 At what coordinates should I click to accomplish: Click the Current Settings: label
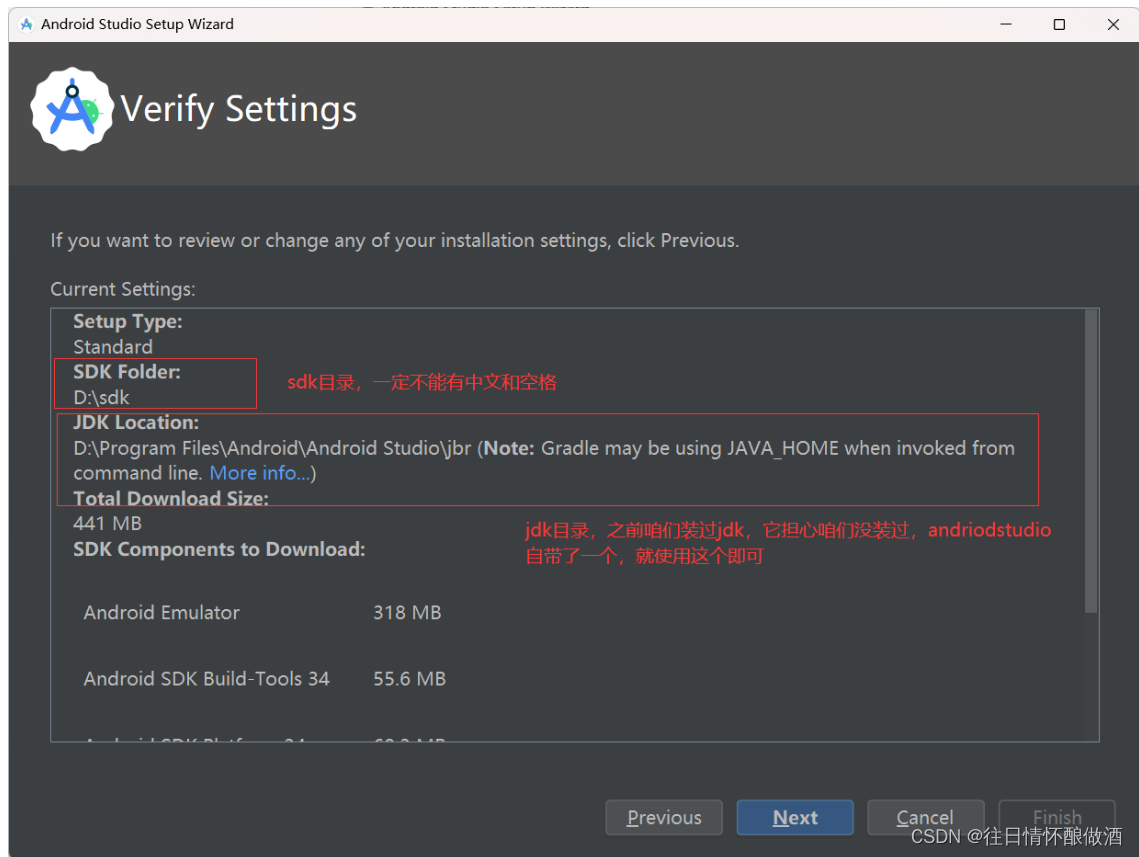pos(123,289)
